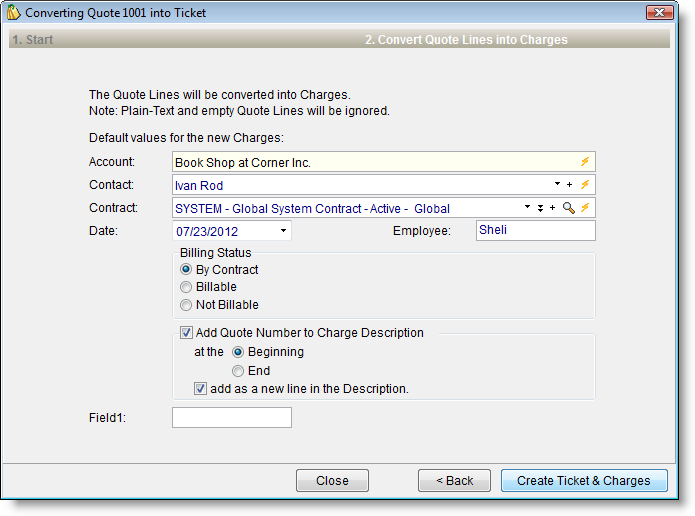Viewport: 695px width, 516px height.
Task: Select the Billable radio button
Action: pyautogui.click(x=186, y=287)
